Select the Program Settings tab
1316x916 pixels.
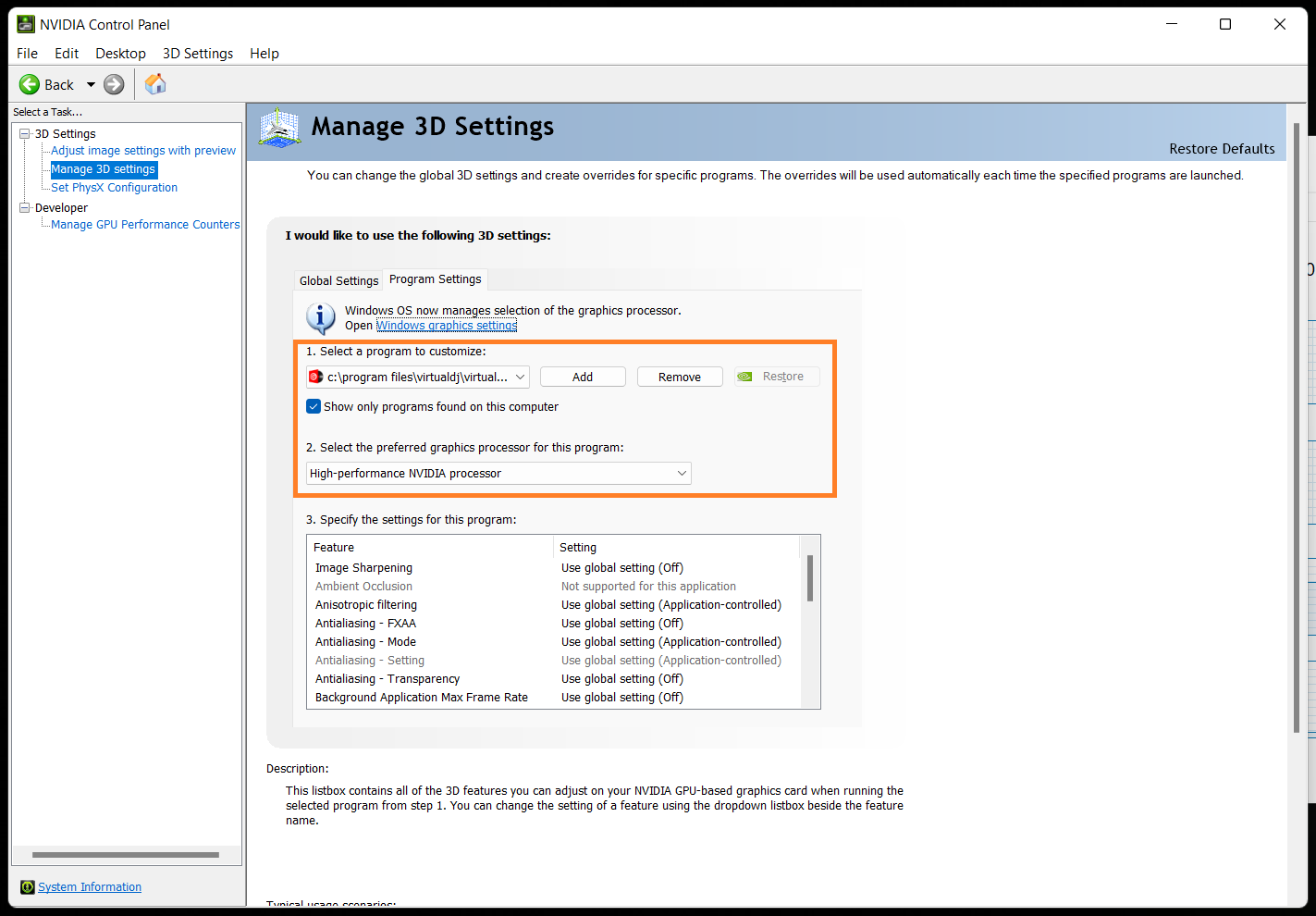[x=436, y=279]
